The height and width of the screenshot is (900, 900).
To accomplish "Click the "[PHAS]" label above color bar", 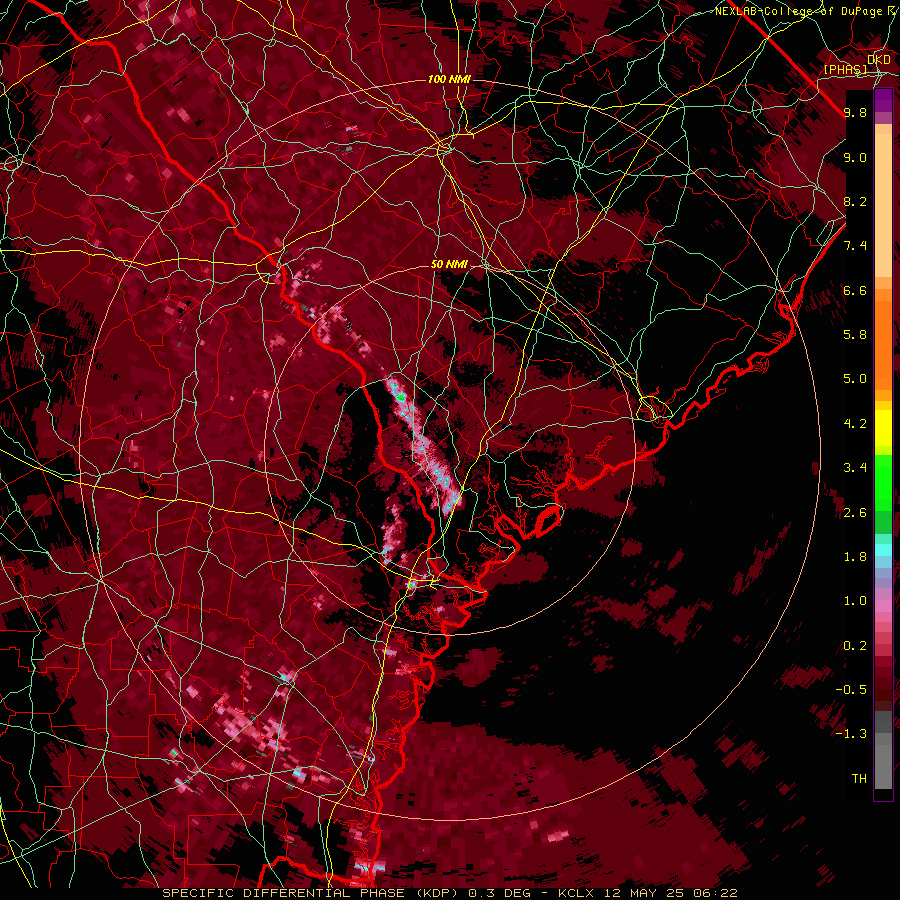I will 845,69.
